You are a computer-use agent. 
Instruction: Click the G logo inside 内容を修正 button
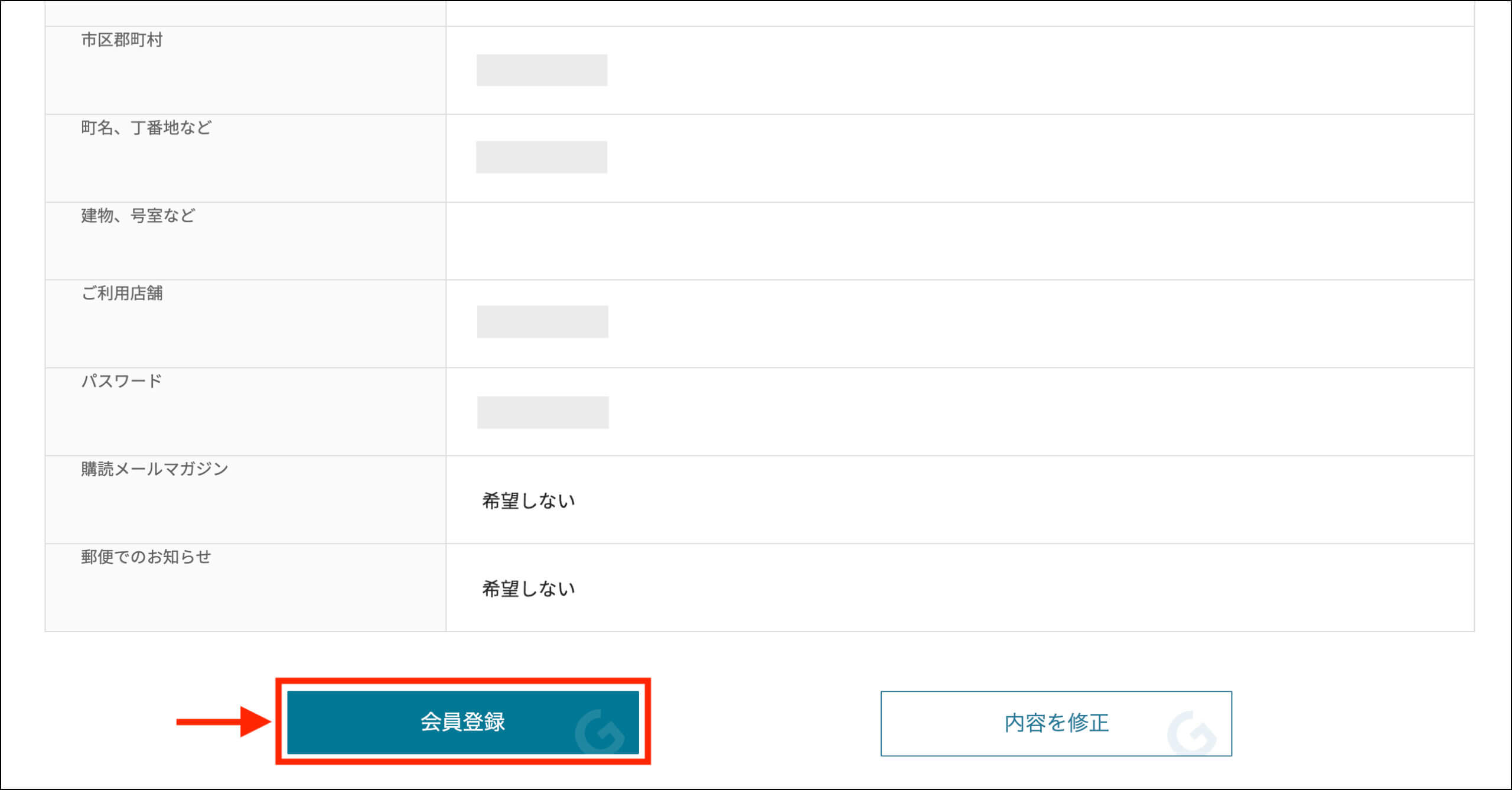(x=1191, y=733)
